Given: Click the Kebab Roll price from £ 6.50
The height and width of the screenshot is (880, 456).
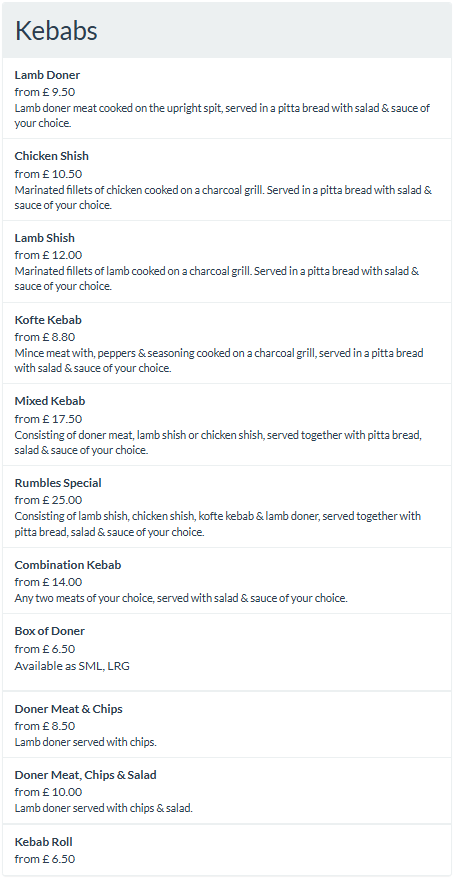Looking at the screenshot, I should 45,859.
